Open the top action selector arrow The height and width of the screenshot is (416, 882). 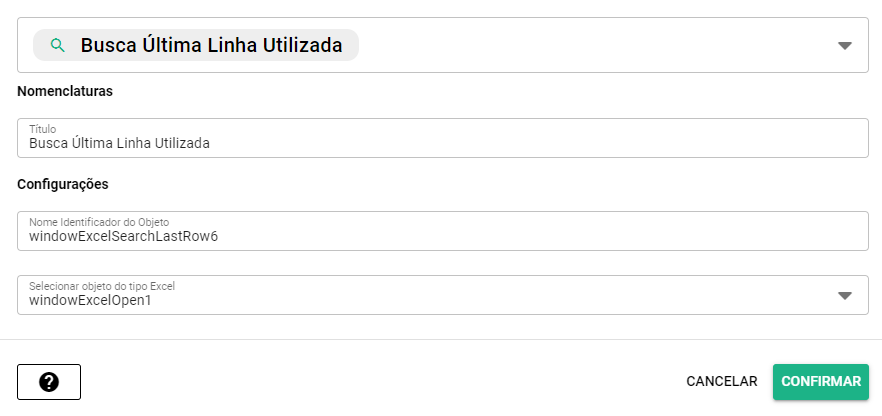(844, 46)
